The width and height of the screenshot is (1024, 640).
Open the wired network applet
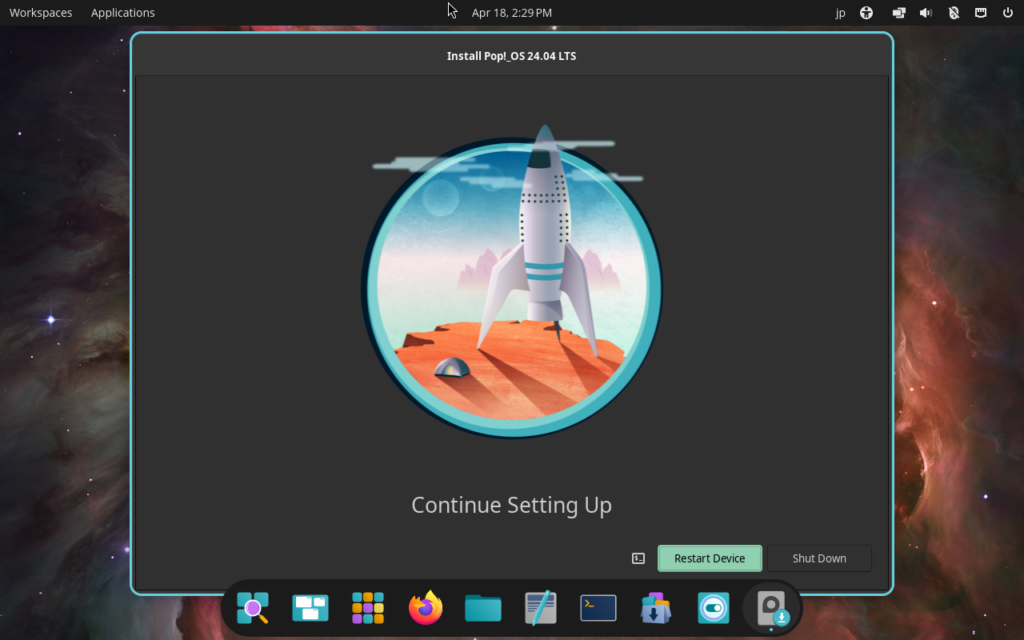981,13
